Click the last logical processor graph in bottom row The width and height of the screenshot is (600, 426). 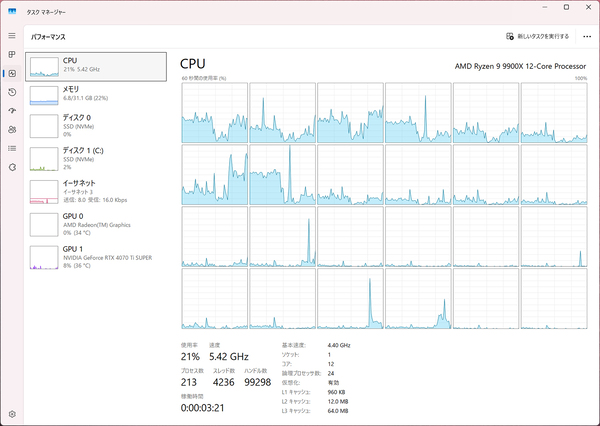click(554, 299)
